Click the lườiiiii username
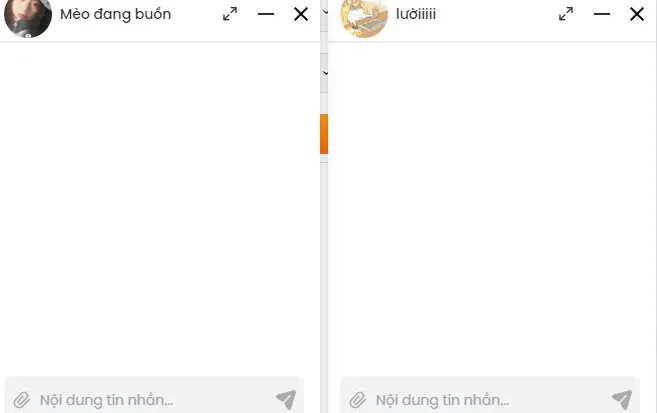The height and width of the screenshot is (413, 657). click(x=416, y=14)
